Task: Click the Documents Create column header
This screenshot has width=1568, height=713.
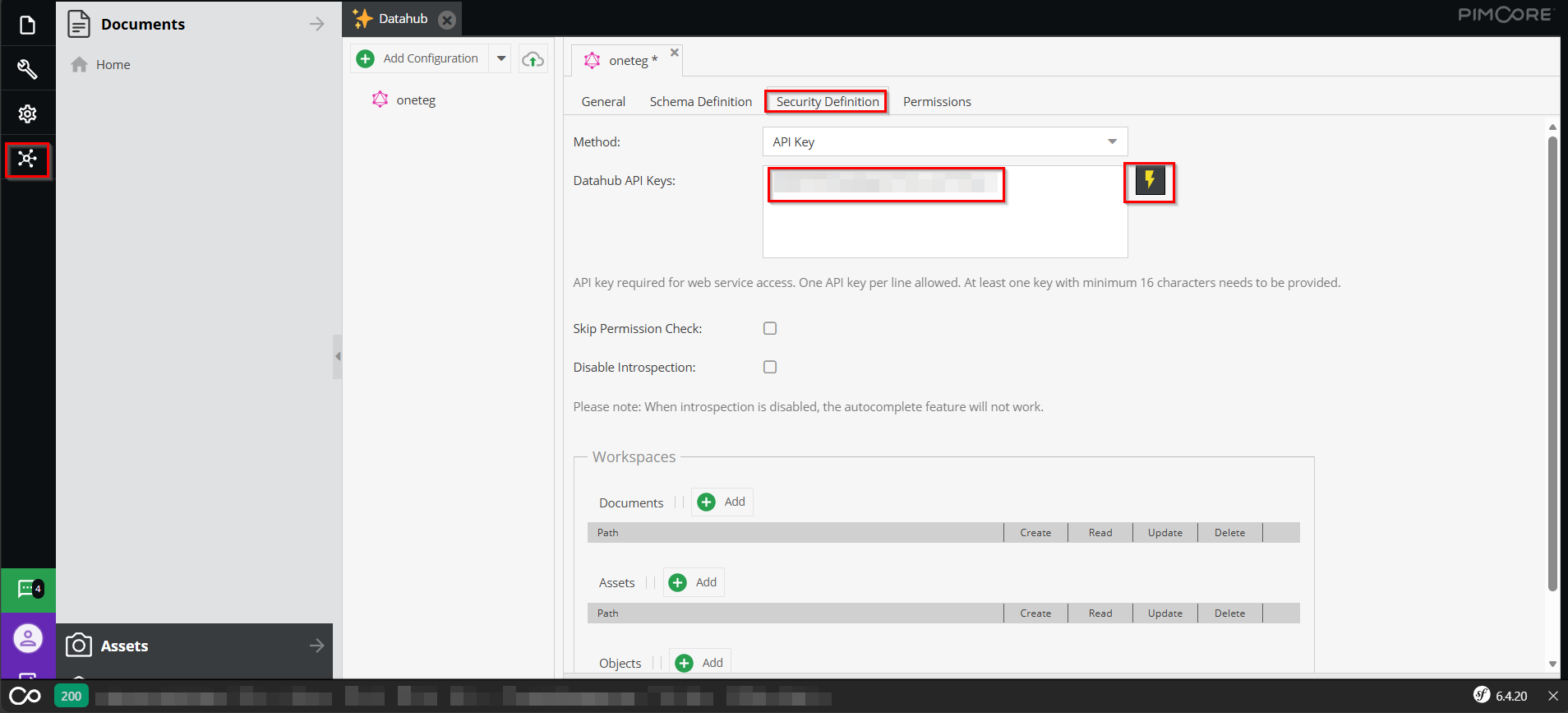Action: [1035, 533]
